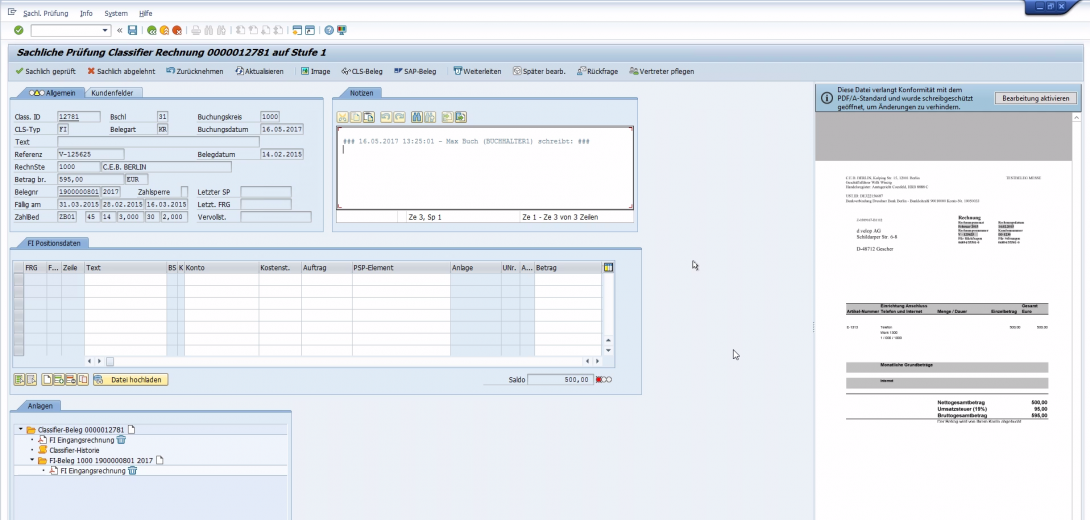Open the Info menu
Screen dimensions: 1090x520
click(86, 13)
